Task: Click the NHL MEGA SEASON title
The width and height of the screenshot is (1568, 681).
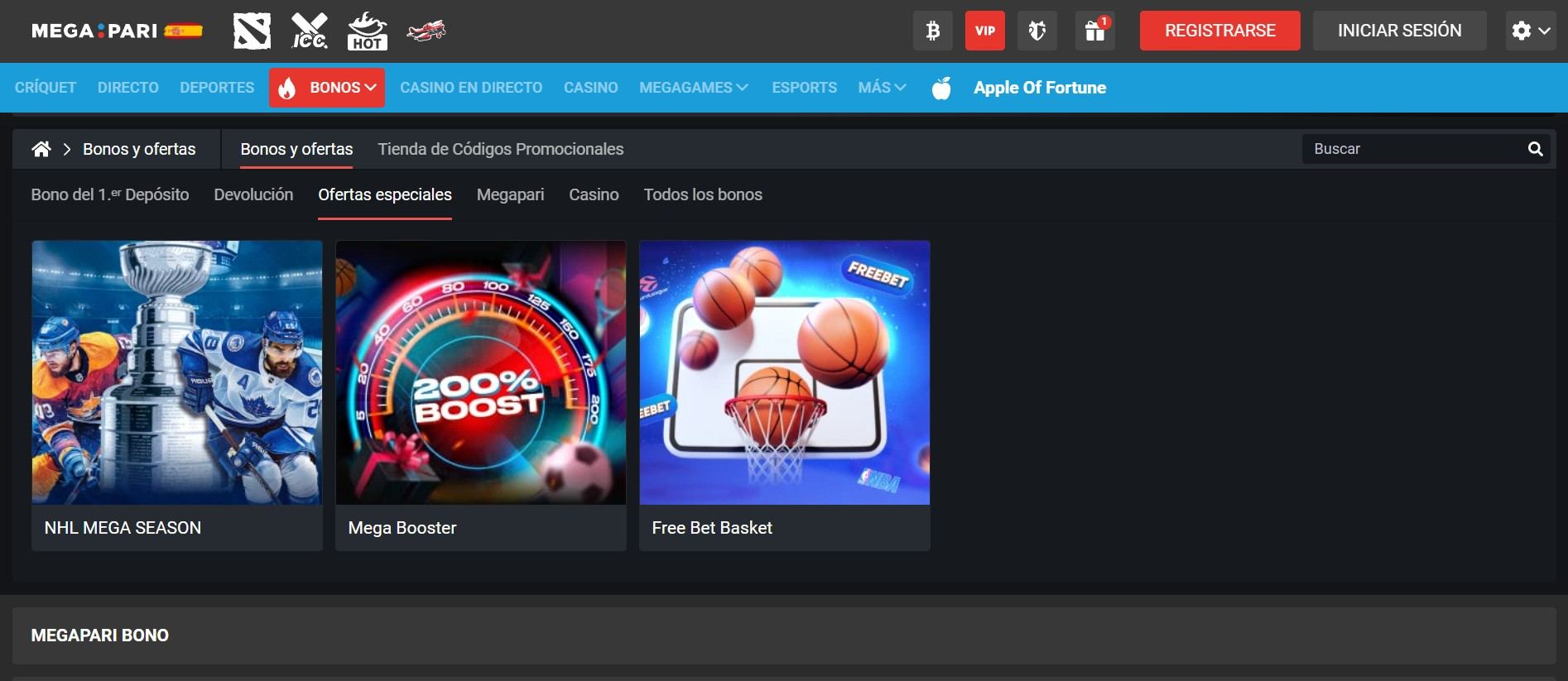Action: tap(123, 528)
